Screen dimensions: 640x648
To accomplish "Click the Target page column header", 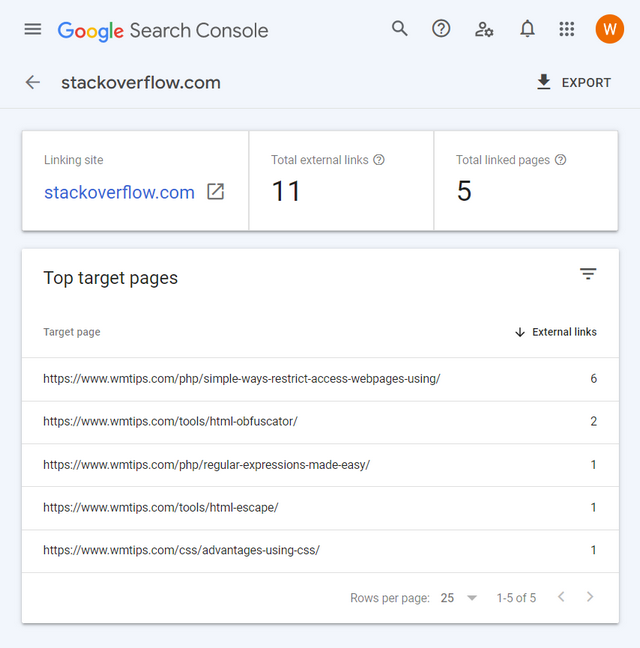I will 72,332.
